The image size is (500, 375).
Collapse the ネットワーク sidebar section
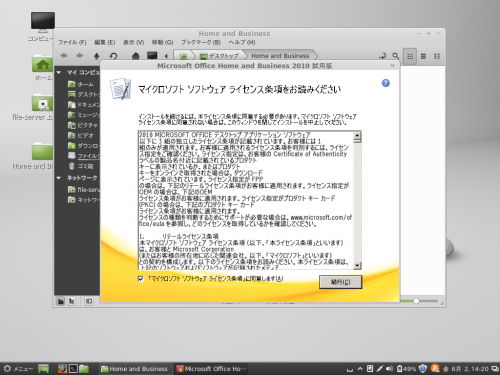click(59, 178)
